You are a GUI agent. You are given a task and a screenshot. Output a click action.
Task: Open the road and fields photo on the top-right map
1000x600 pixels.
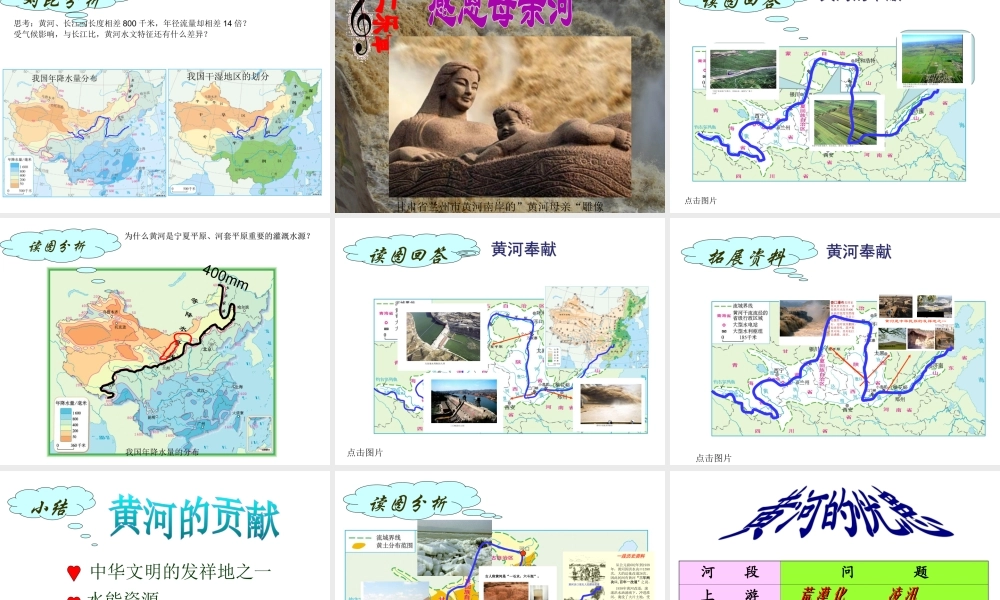[743, 70]
